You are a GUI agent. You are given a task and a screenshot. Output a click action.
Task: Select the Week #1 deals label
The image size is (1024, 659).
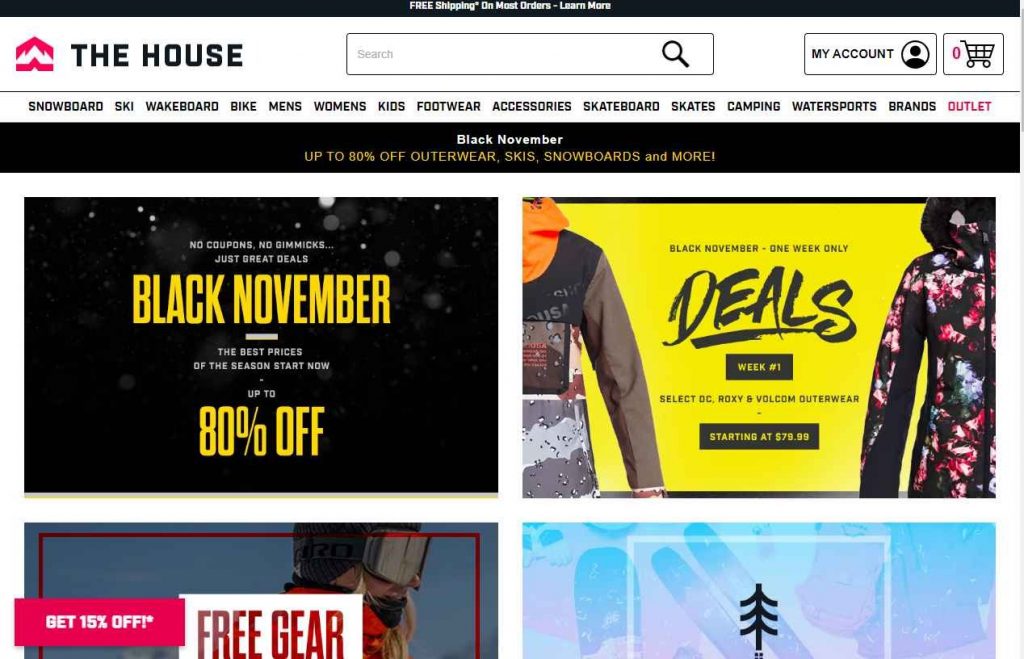coord(759,367)
